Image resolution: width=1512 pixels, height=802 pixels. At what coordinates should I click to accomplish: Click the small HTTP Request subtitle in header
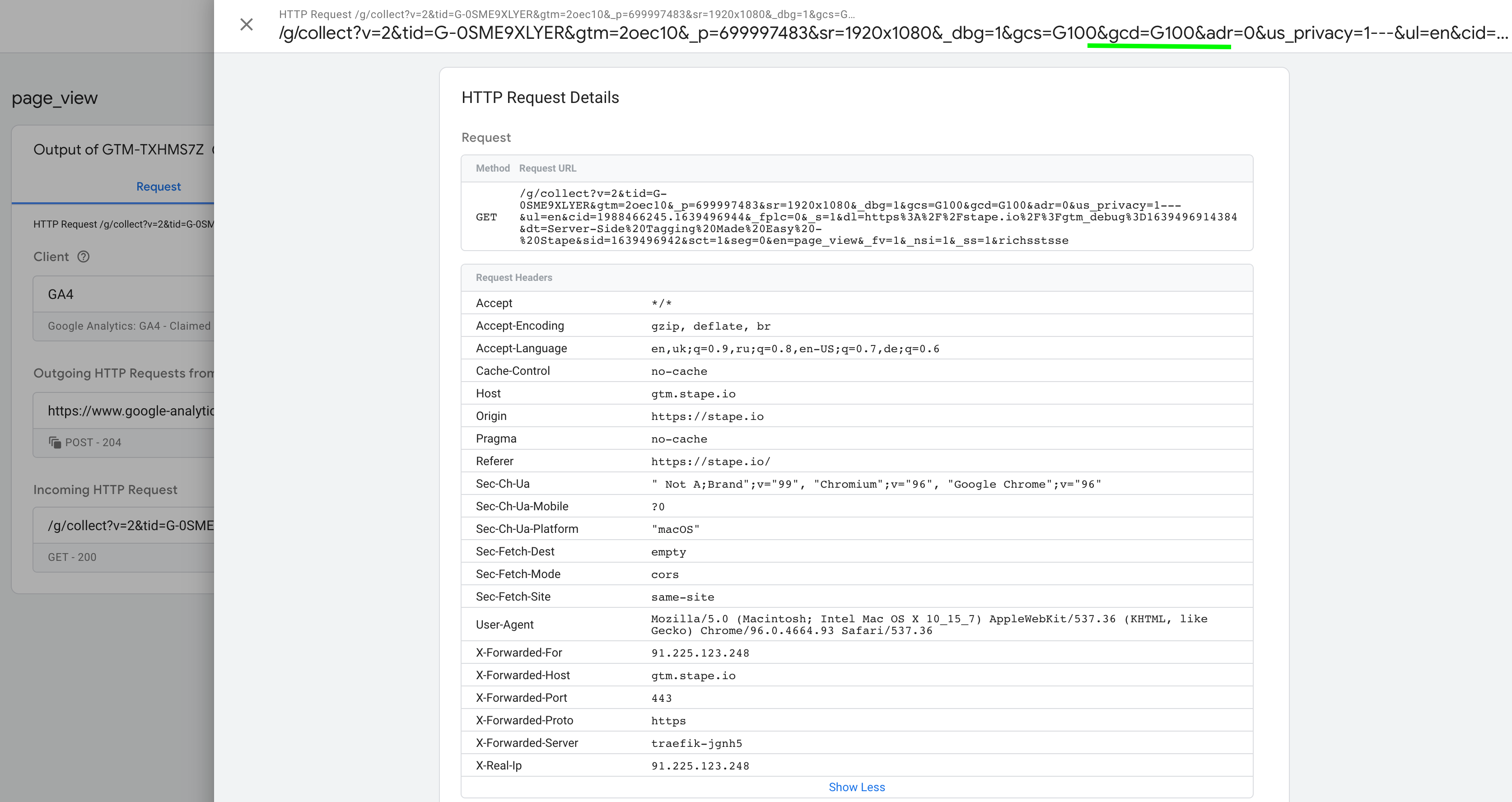566,14
